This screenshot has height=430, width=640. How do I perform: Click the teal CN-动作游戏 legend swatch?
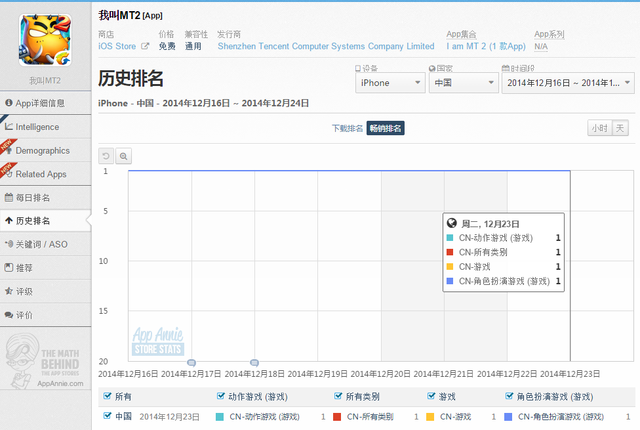pos(220,417)
